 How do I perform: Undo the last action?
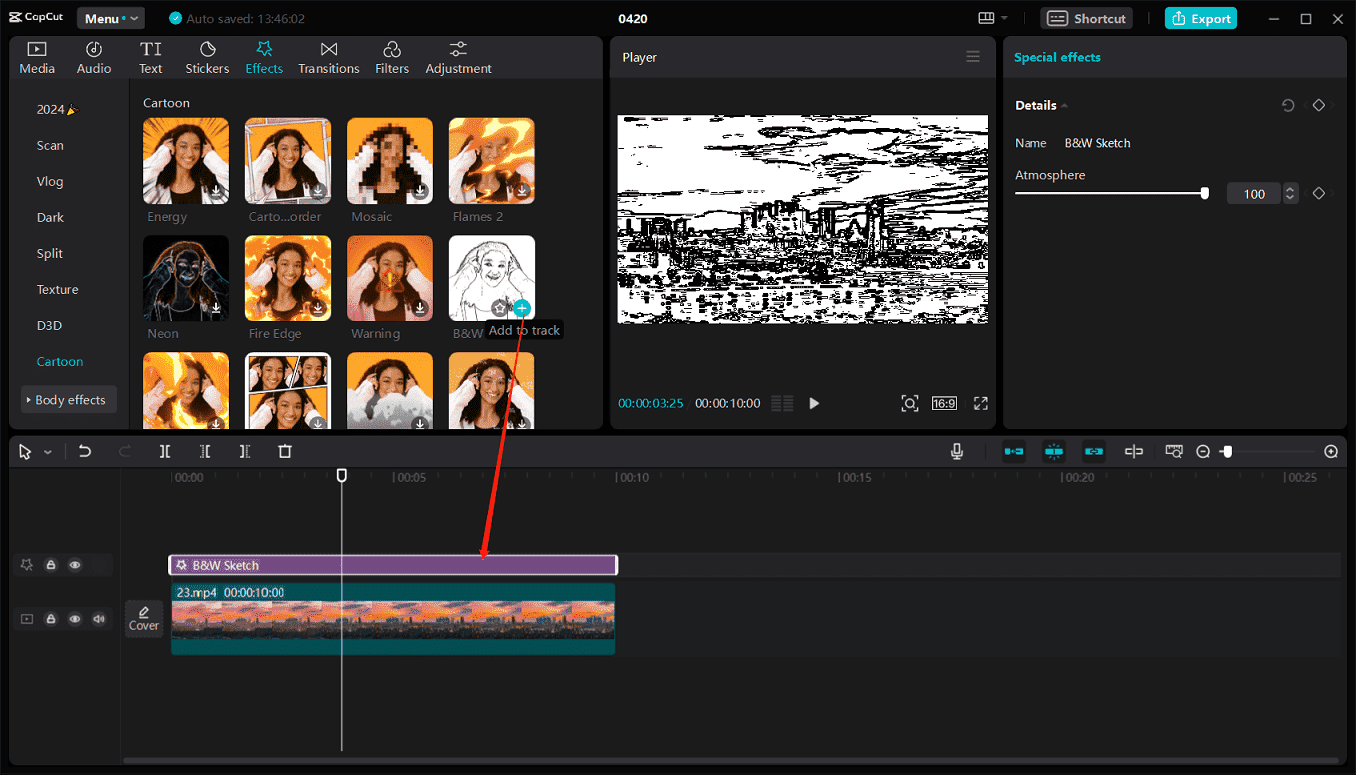85,452
